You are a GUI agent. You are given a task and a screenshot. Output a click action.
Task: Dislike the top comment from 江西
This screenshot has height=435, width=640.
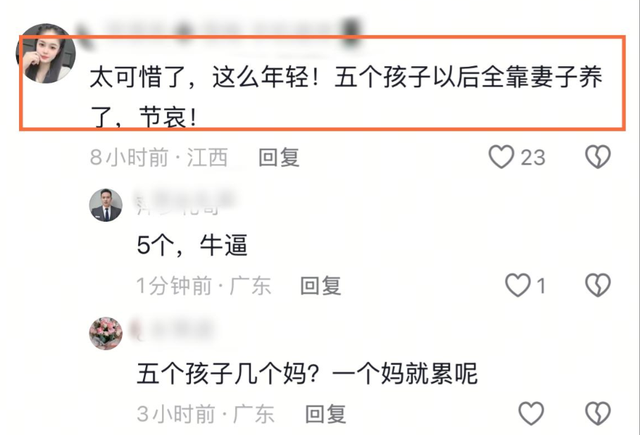(598, 157)
